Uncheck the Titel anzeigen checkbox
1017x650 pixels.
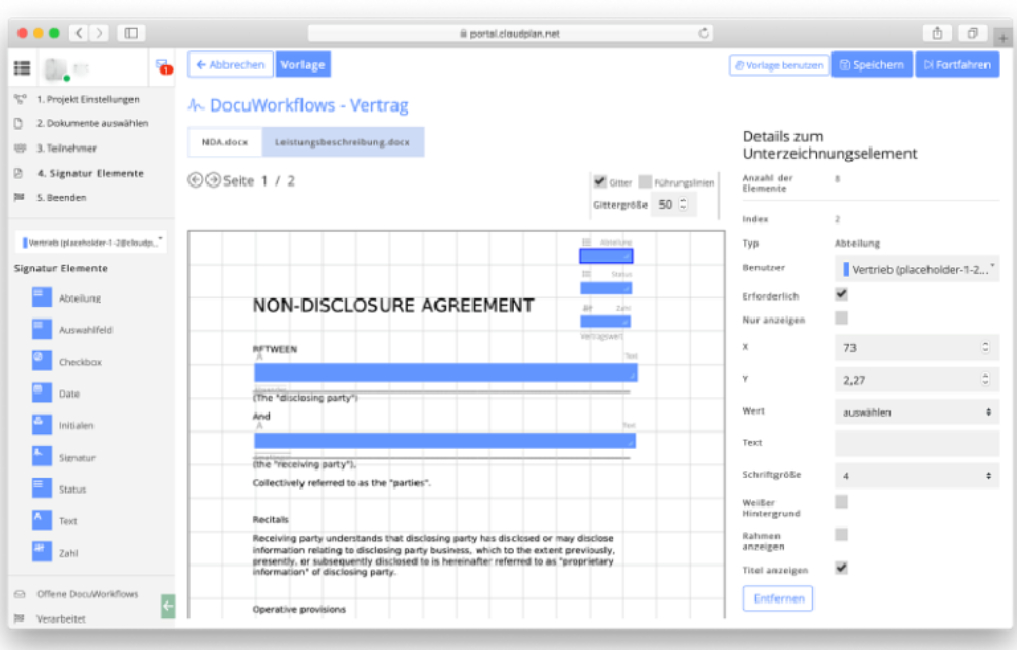click(x=841, y=568)
